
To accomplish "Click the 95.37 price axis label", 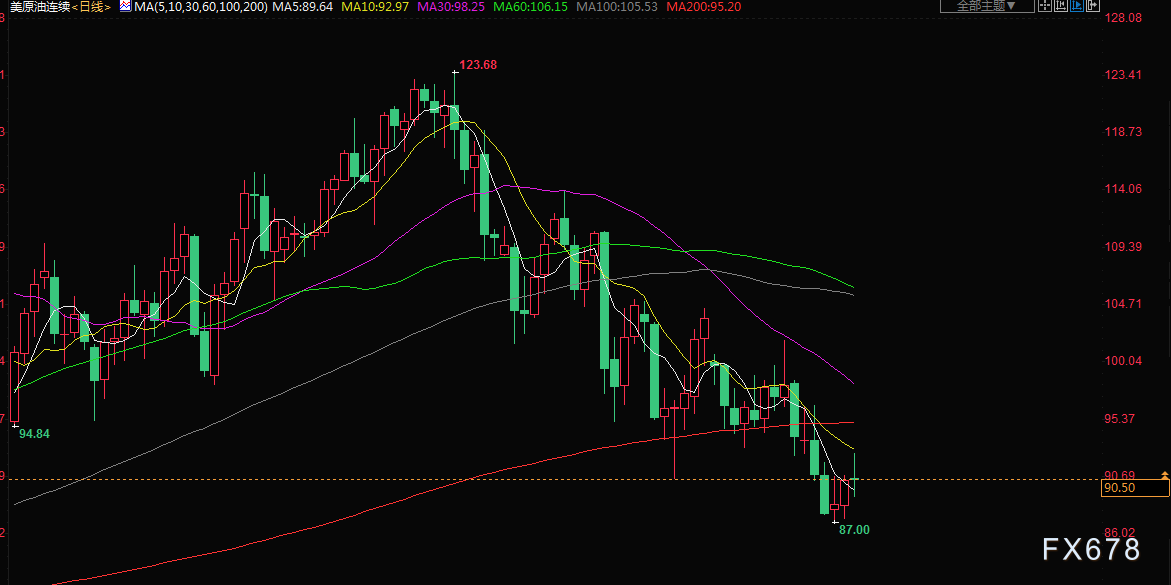I will click(x=1119, y=418).
